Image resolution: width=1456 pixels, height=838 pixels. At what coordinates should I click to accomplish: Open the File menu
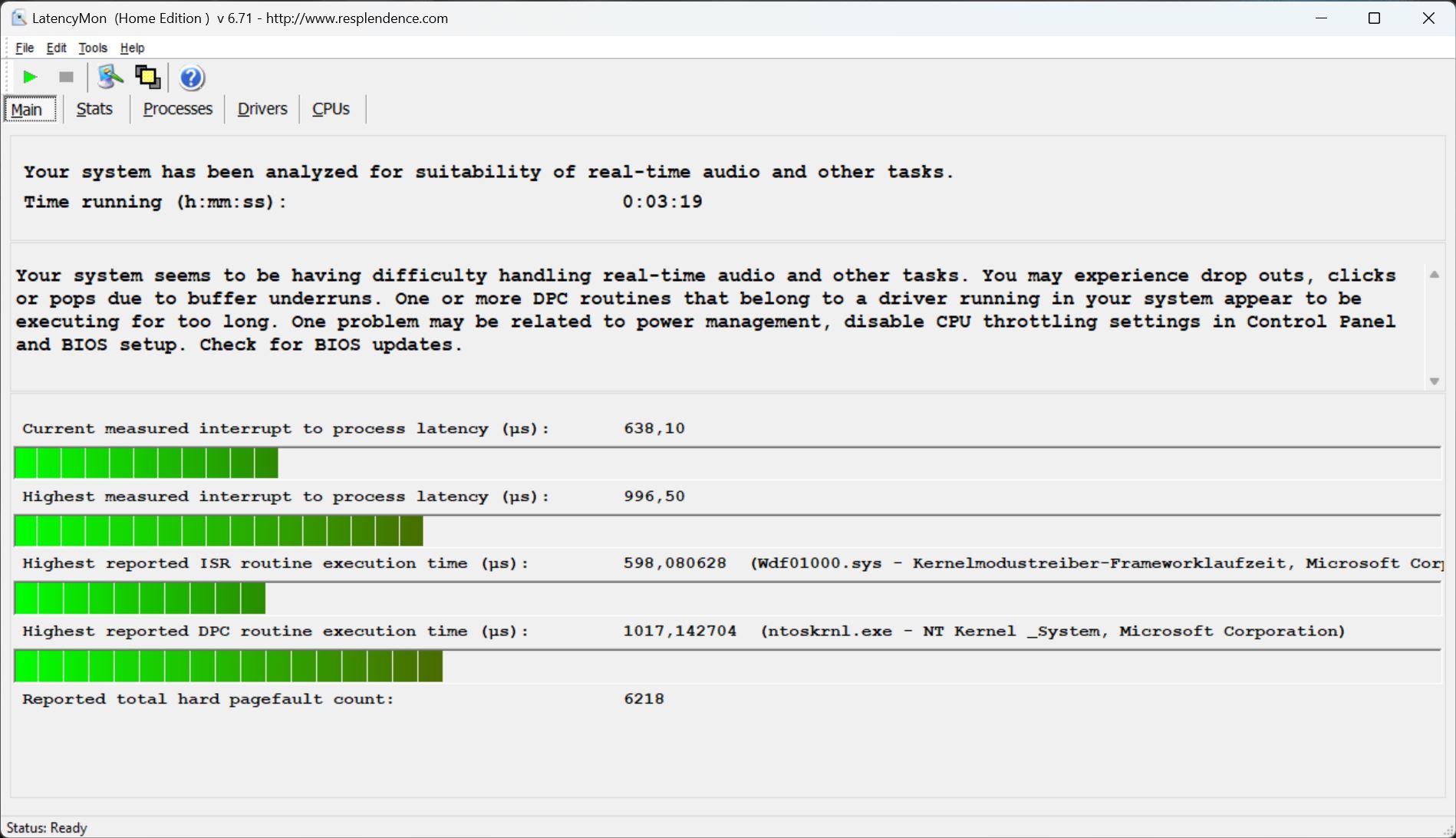pyautogui.click(x=25, y=48)
